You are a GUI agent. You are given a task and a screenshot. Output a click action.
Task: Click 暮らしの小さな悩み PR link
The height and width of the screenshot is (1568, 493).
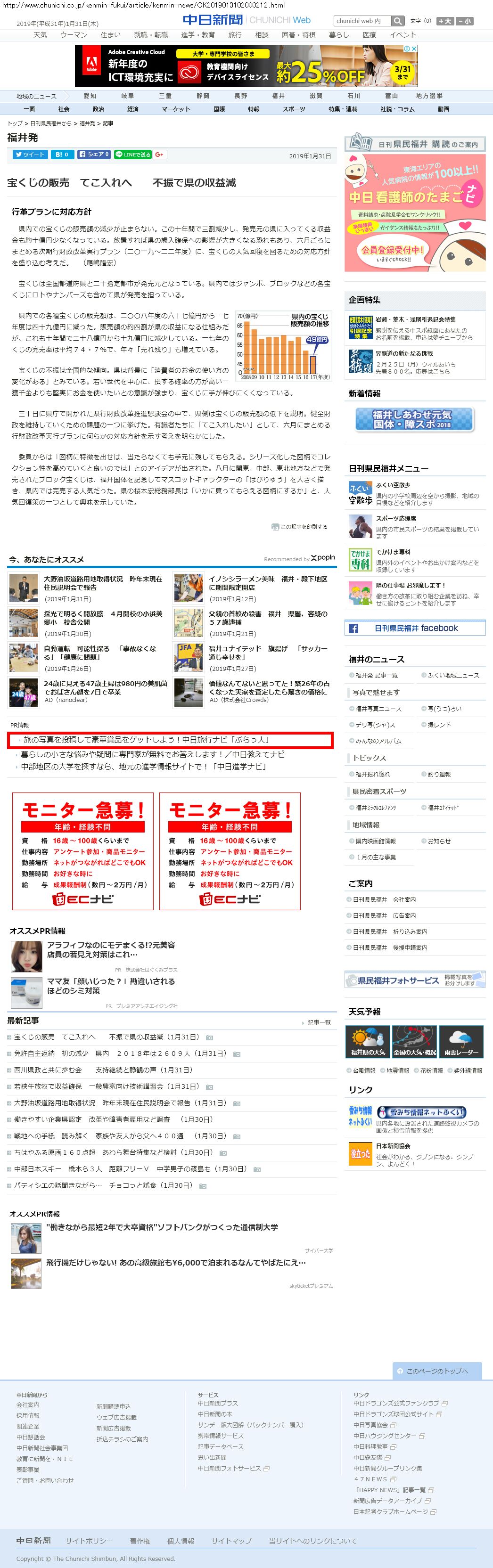153,754
